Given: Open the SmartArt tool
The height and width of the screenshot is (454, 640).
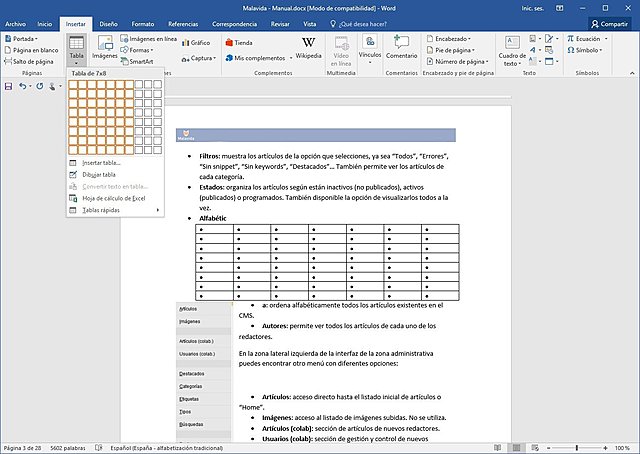Looking at the screenshot, I should (x=137, y=62).
